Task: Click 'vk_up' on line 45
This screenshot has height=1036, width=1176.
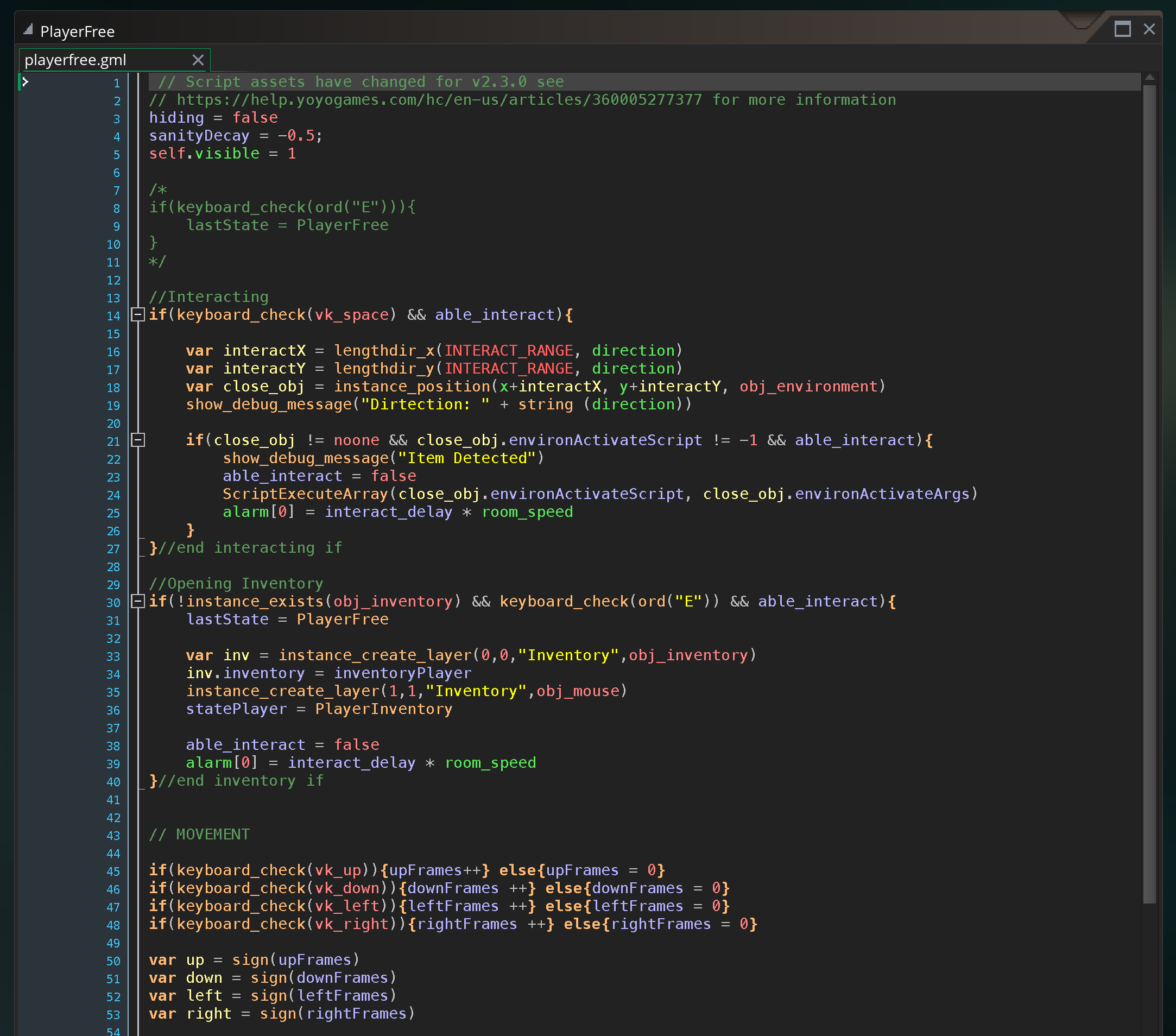Action: [x=338, y=870]
